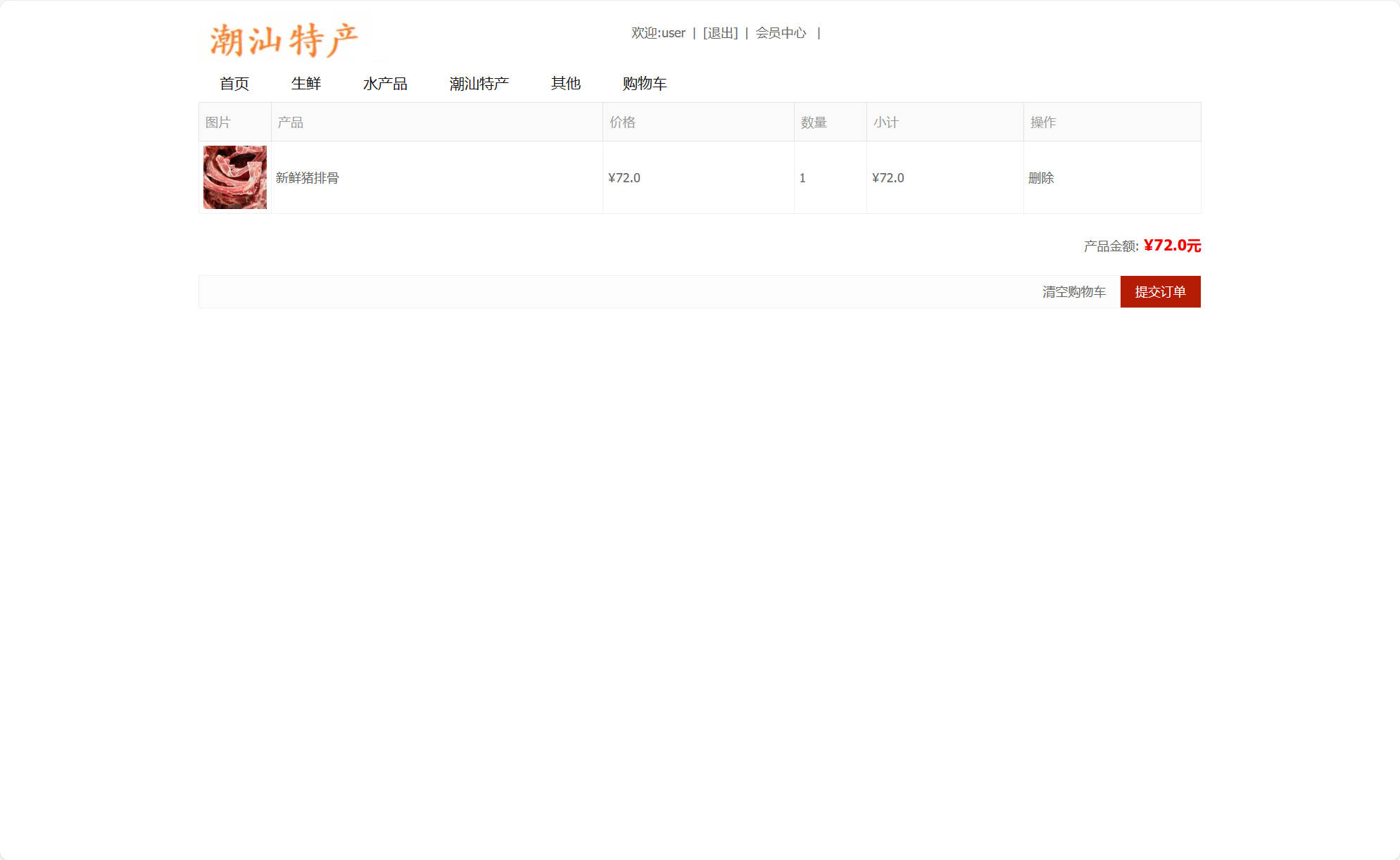Click the pork ribs product thumbnail
Screen dimensions: 1400x860
[235, 177]
